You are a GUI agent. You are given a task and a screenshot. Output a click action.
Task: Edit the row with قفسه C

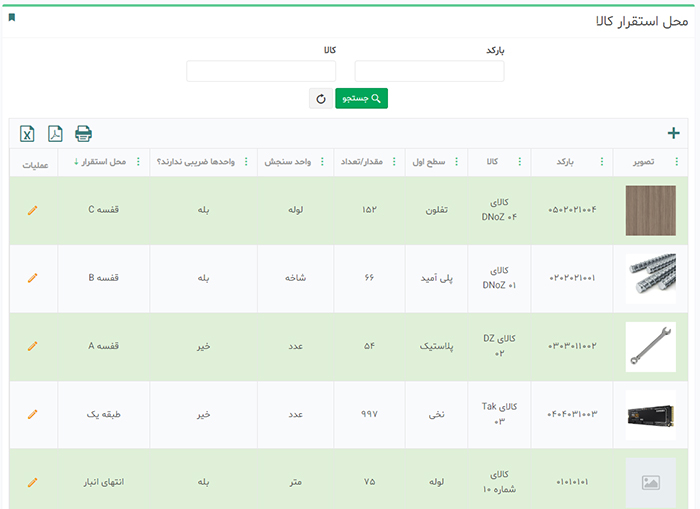(33, 210)
